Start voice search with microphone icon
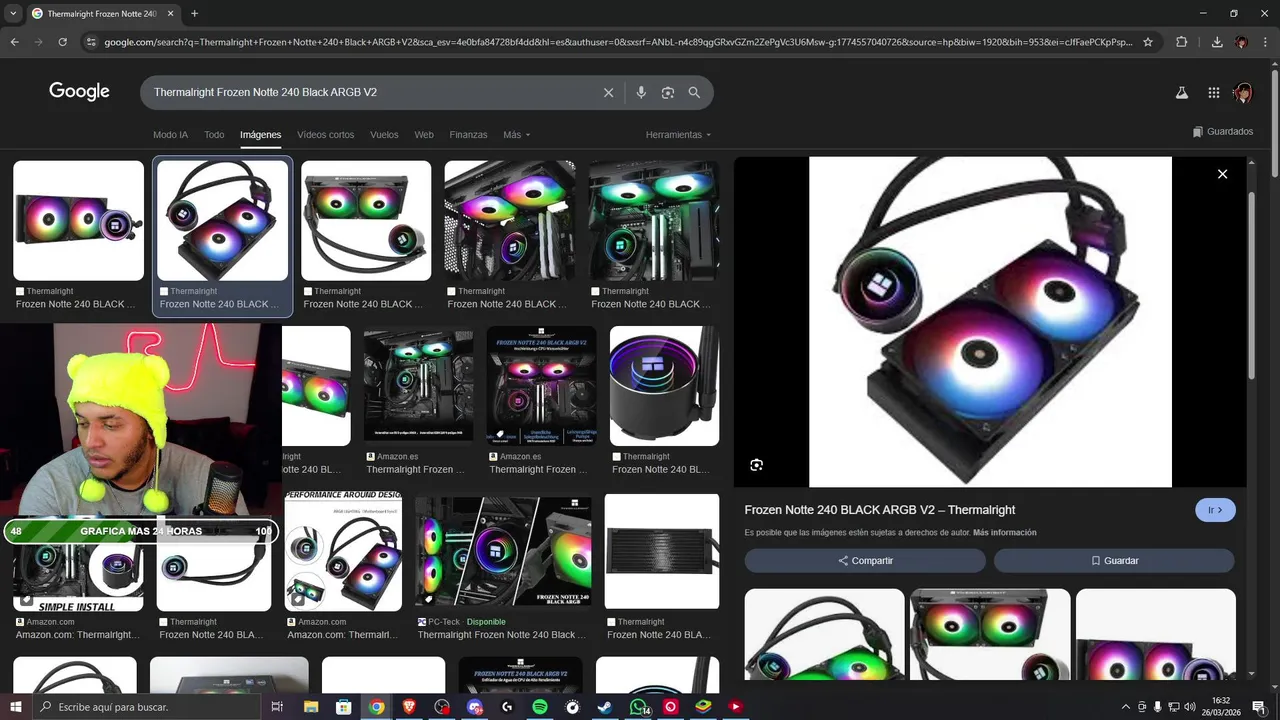This screenshot has height=720, width=1280. click(x=641, y=92)
